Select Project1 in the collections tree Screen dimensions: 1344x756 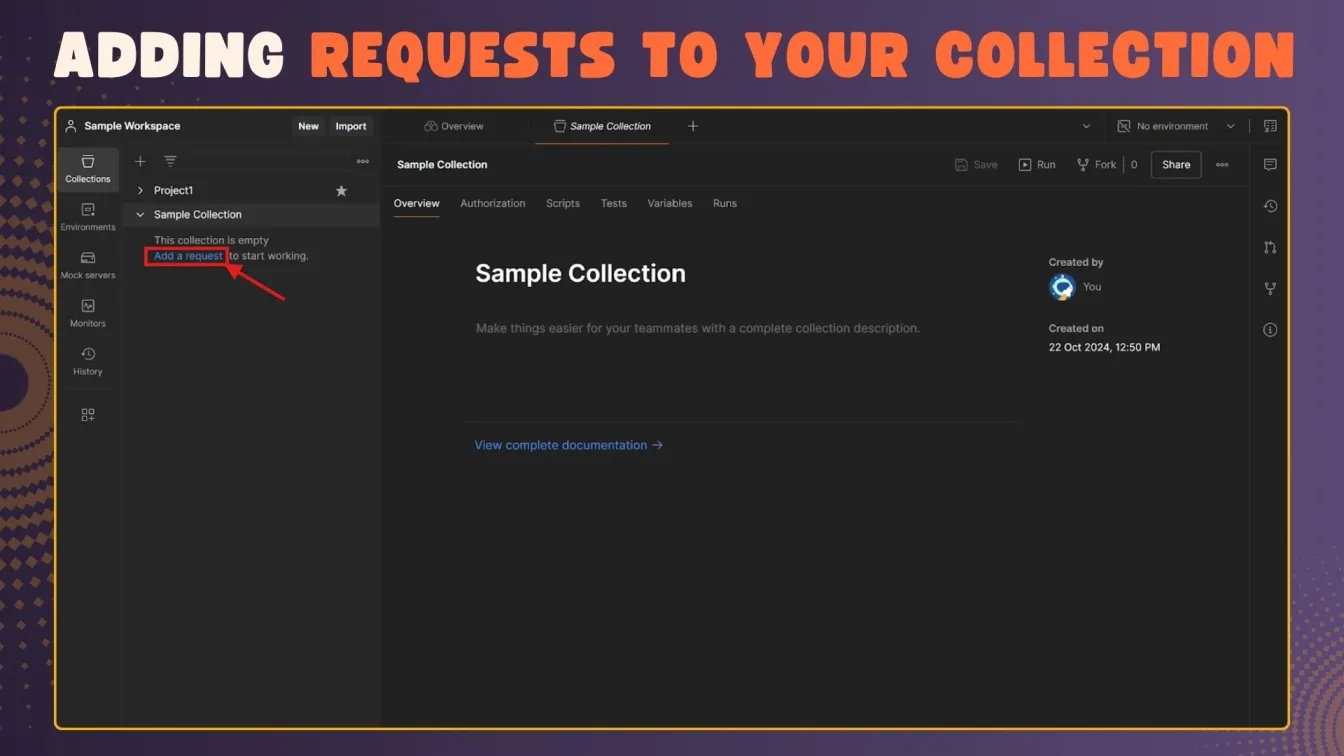coord(173,190)
